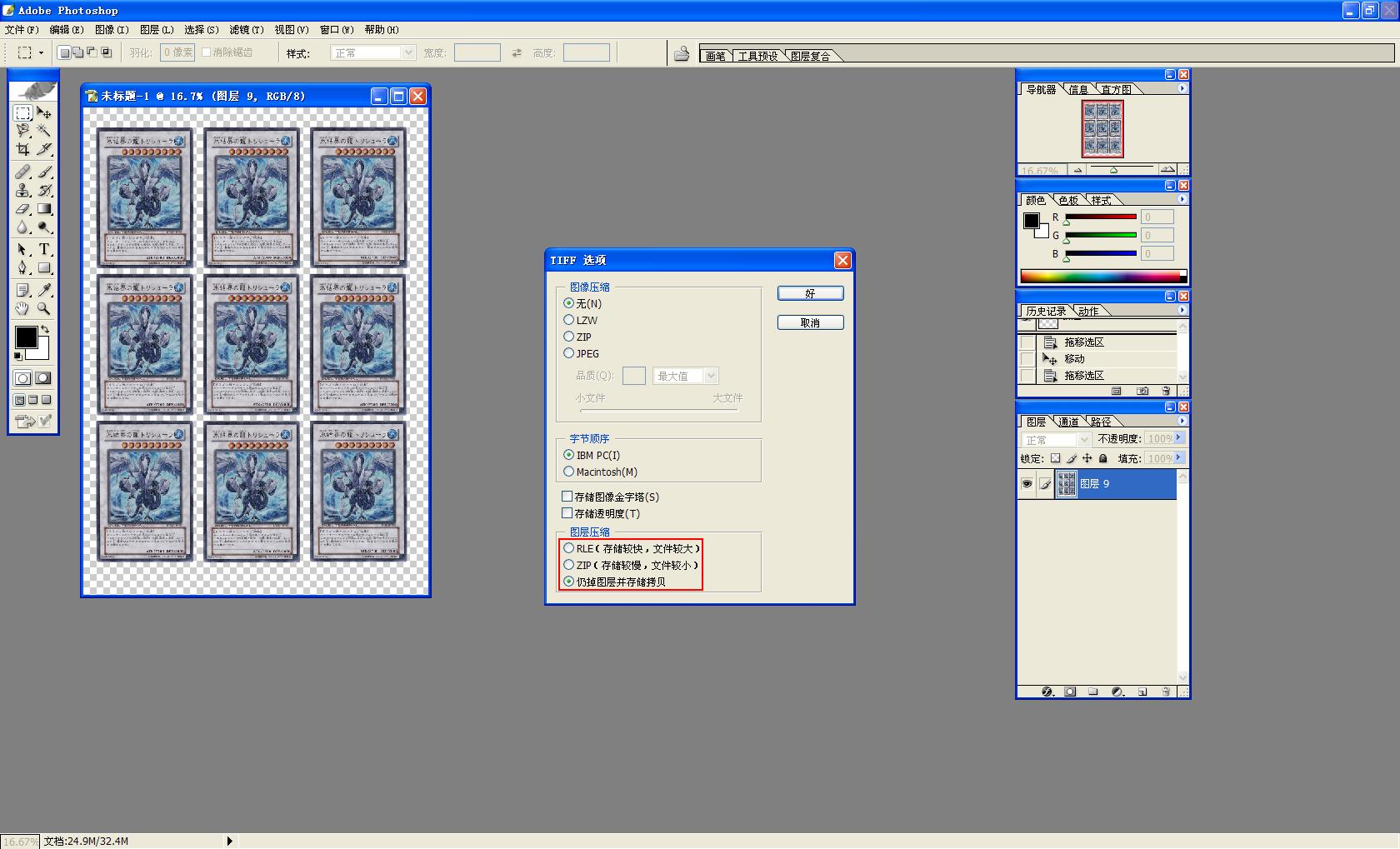Swap foreground and background colors
The image size is (1400, 849).
(x=45, y=330)
